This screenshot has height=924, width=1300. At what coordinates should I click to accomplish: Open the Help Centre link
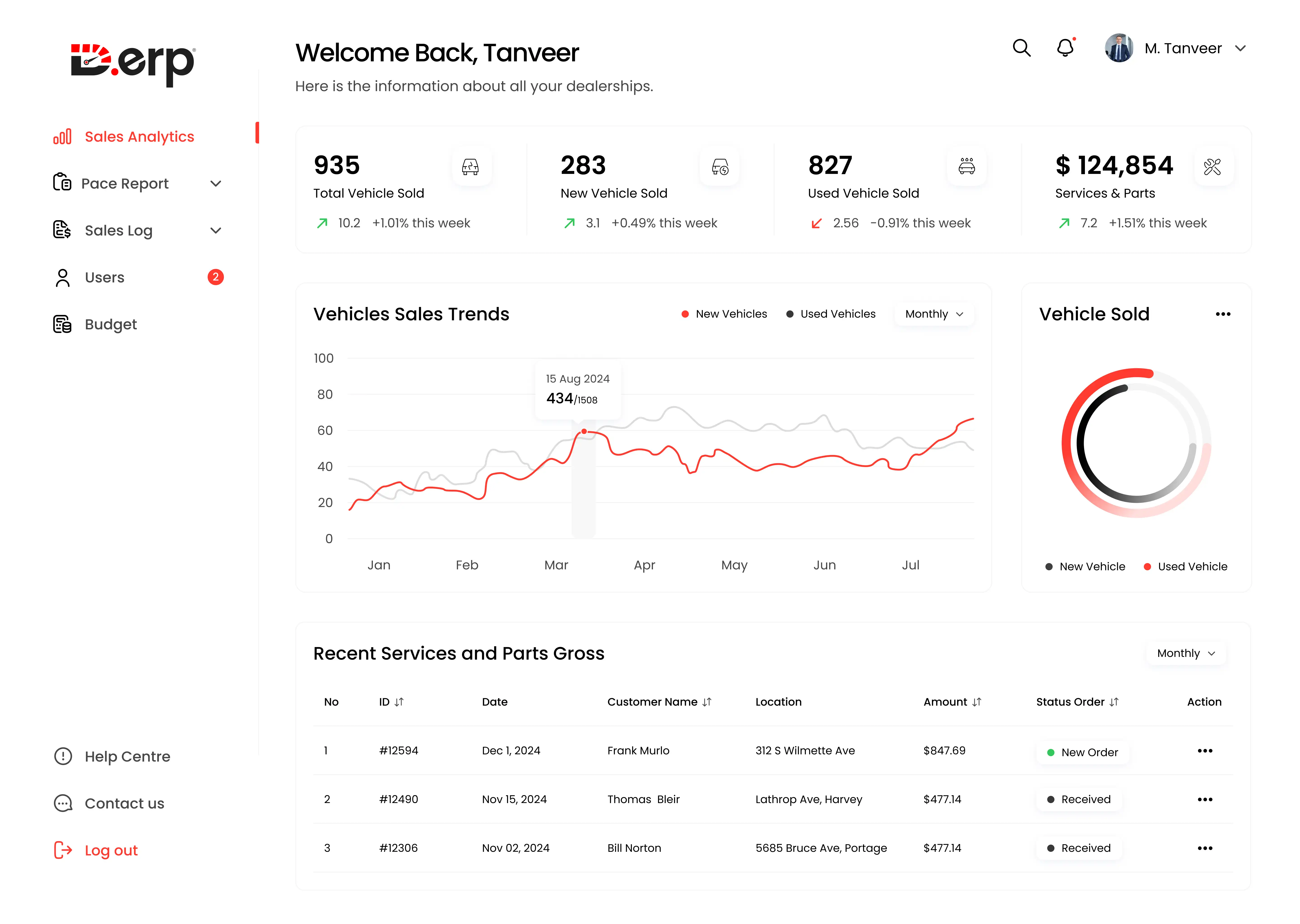tap(128, 757)
